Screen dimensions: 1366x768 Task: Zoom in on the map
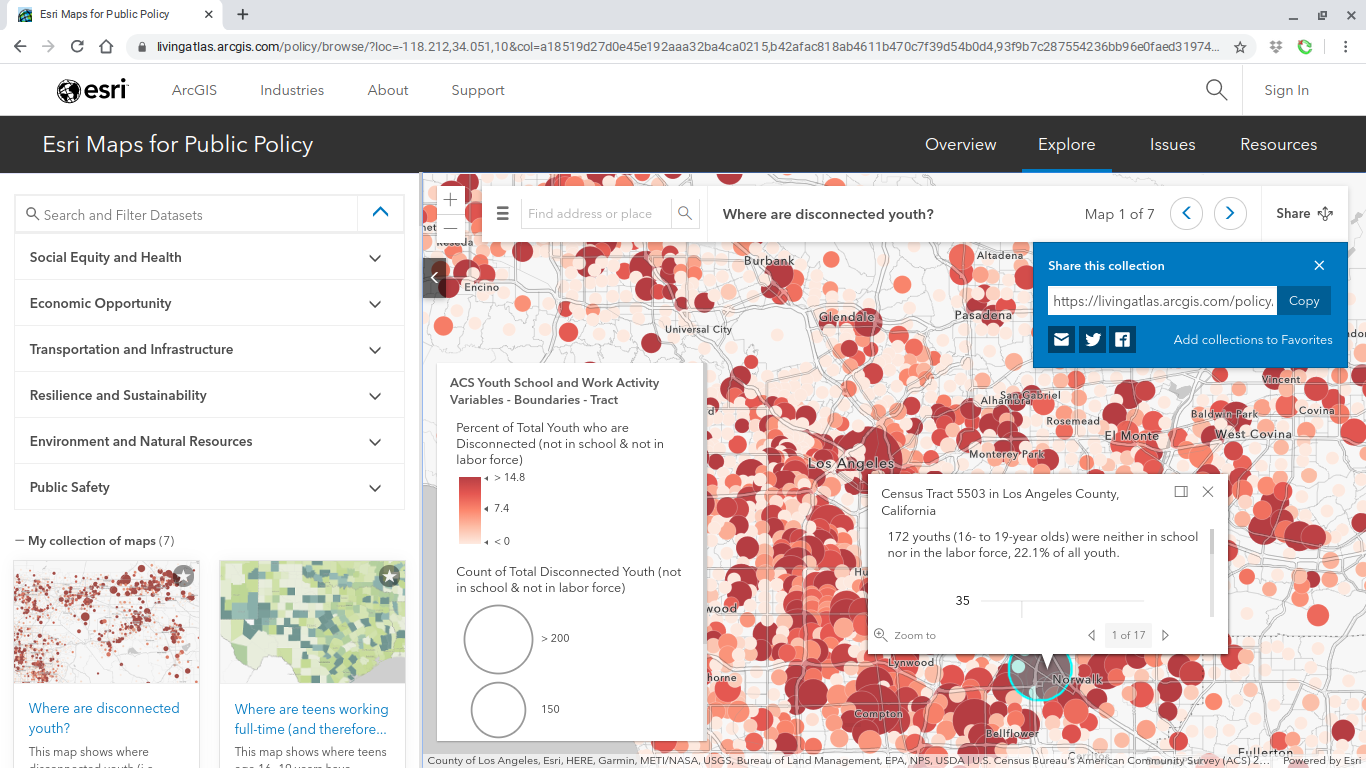tap(451, 200)
